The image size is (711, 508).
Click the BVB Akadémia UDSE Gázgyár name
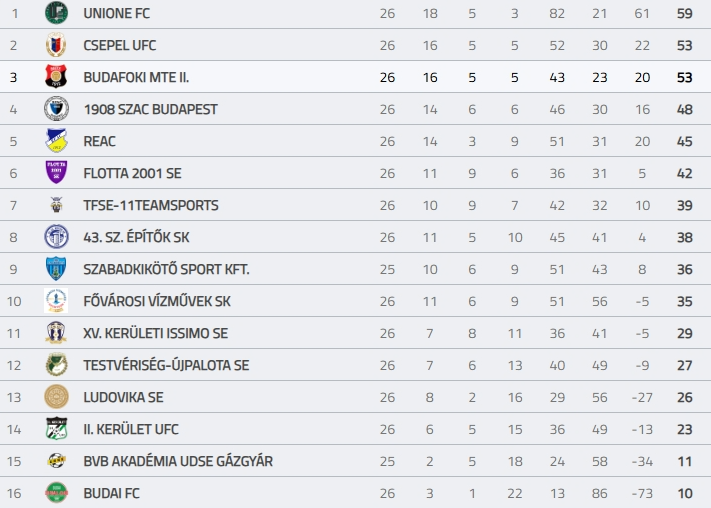(178, 461)
